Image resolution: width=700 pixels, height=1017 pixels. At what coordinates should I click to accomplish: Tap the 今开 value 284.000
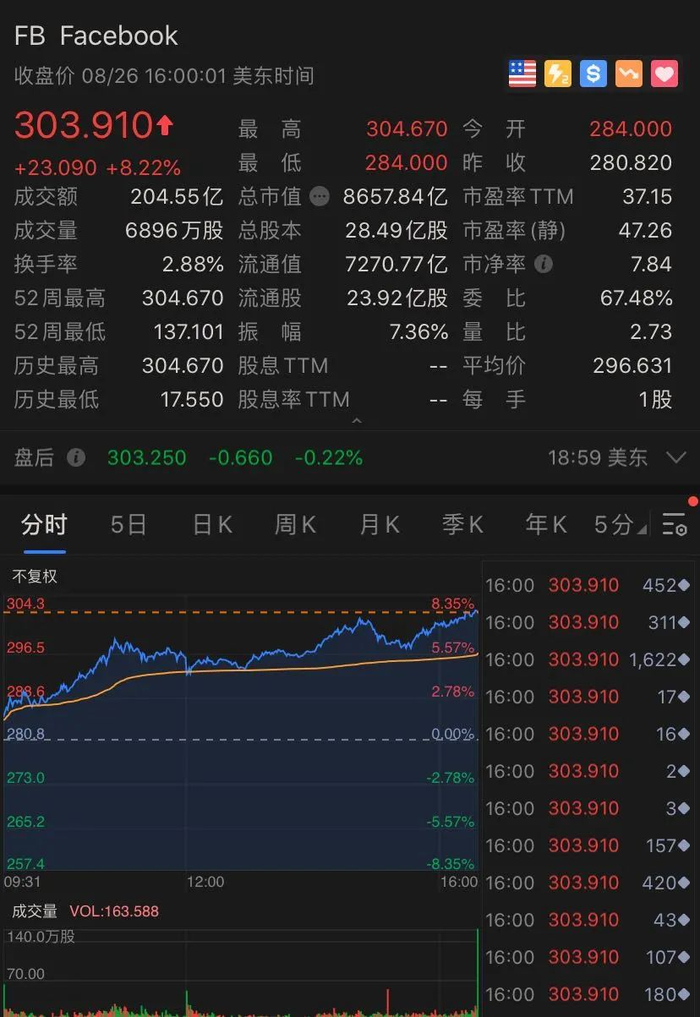click(x=631, y=129)
